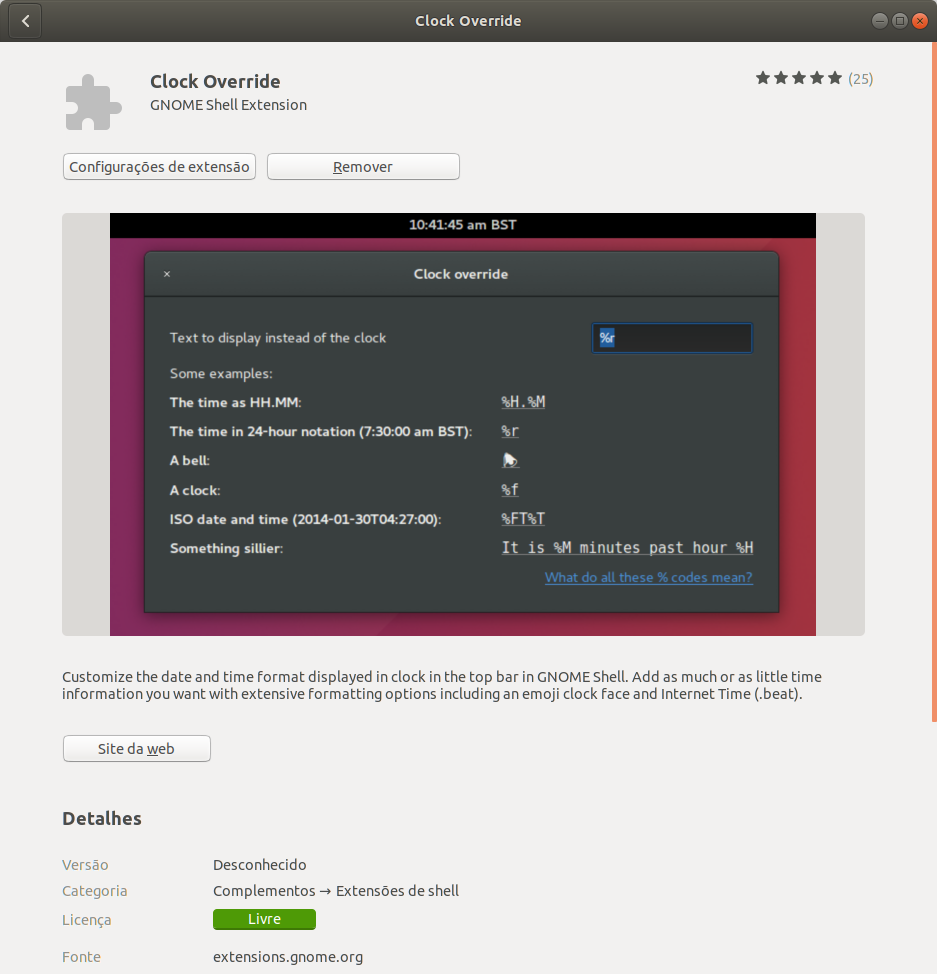Click the minimize button in the titlebar
Image resolution: width=937 pixels, height=974 pixels.
coord(878,20)
